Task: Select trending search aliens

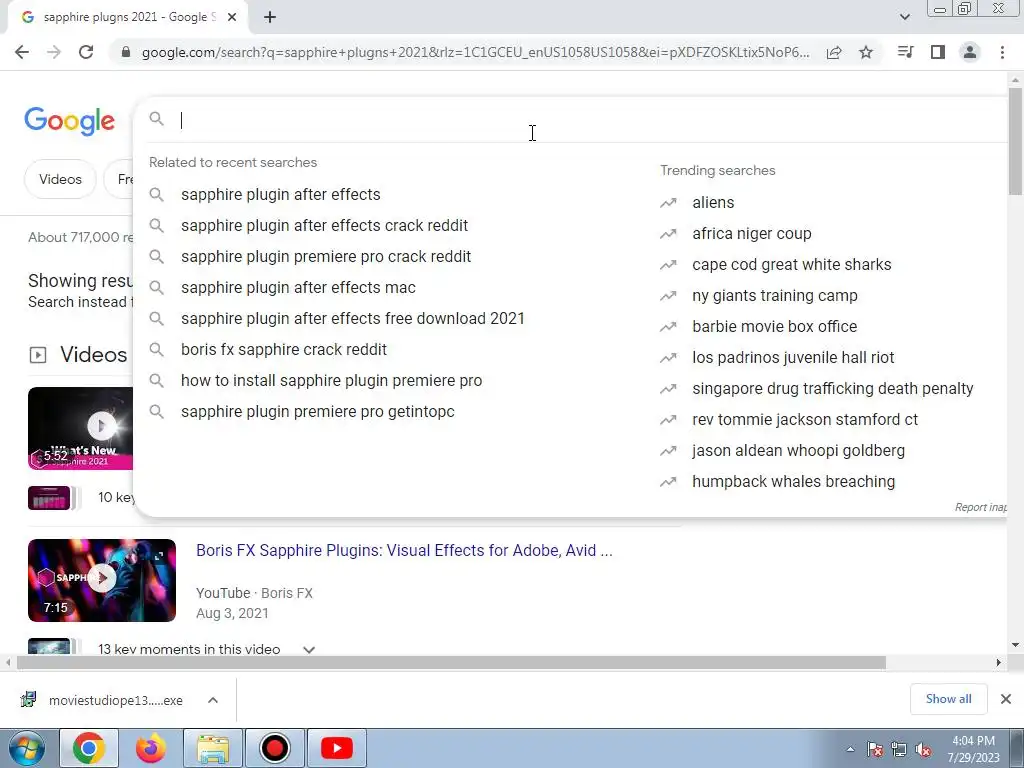Action: click(713, 202)
